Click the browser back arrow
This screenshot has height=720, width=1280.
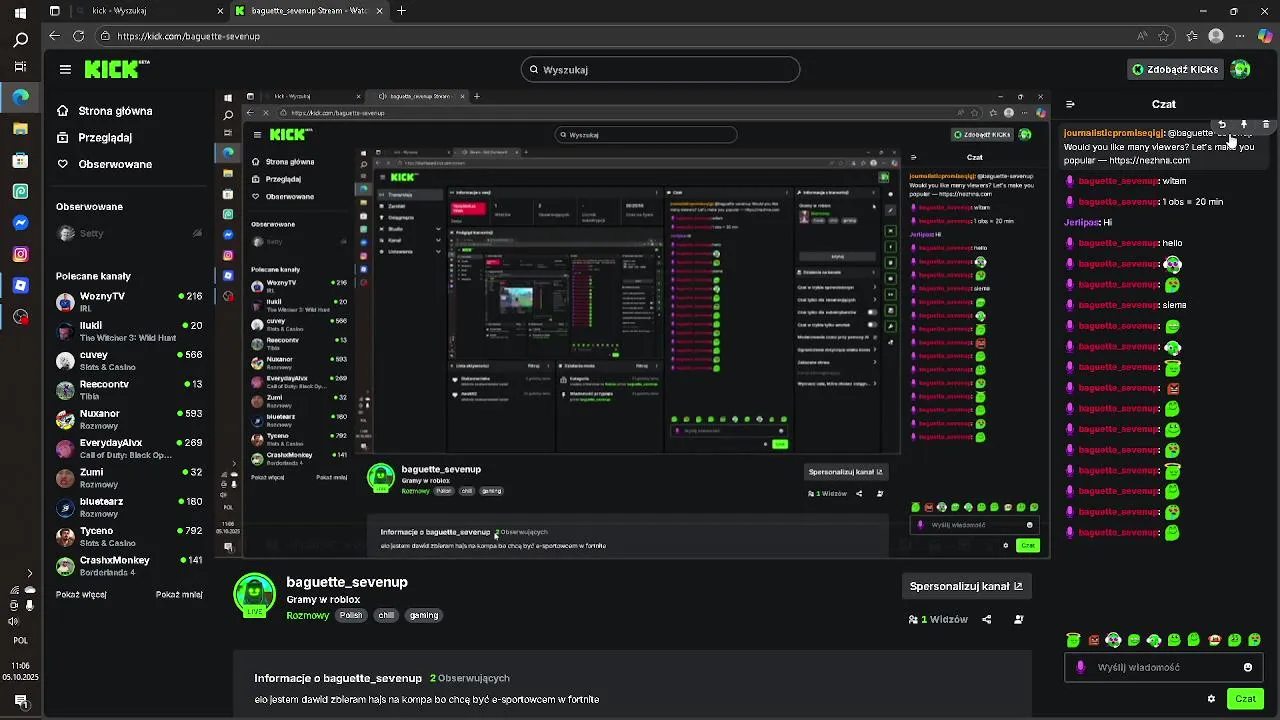(x=53, y=36)
